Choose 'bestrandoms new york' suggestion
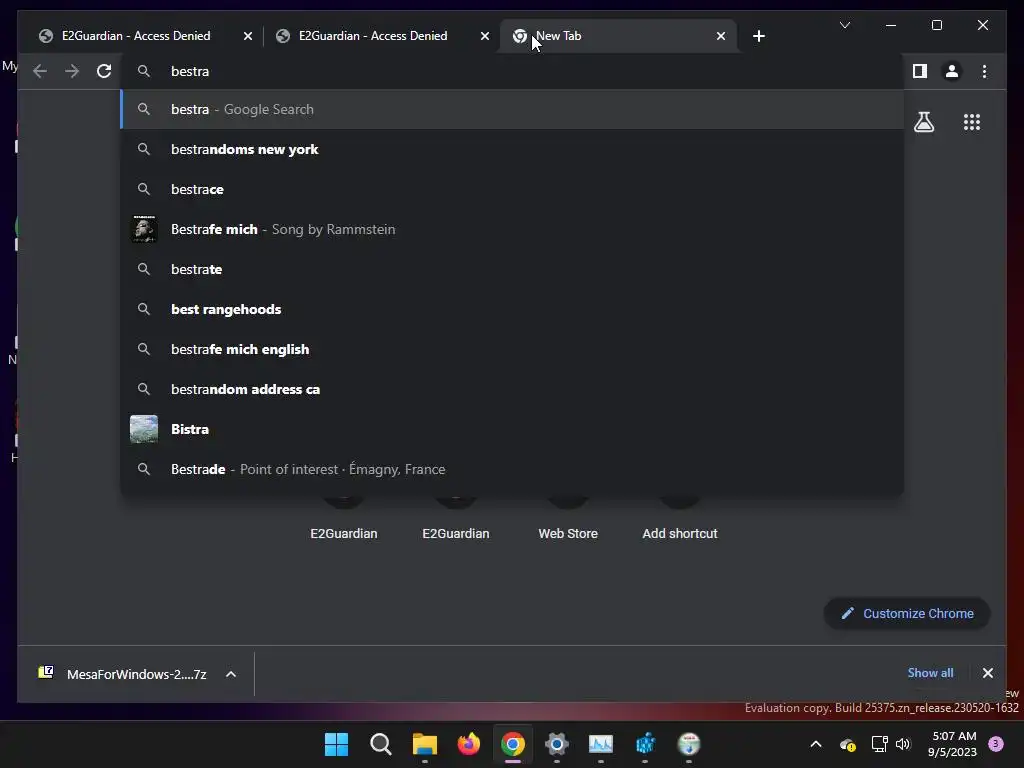The image size is (1024, 768). click(513, 149)
